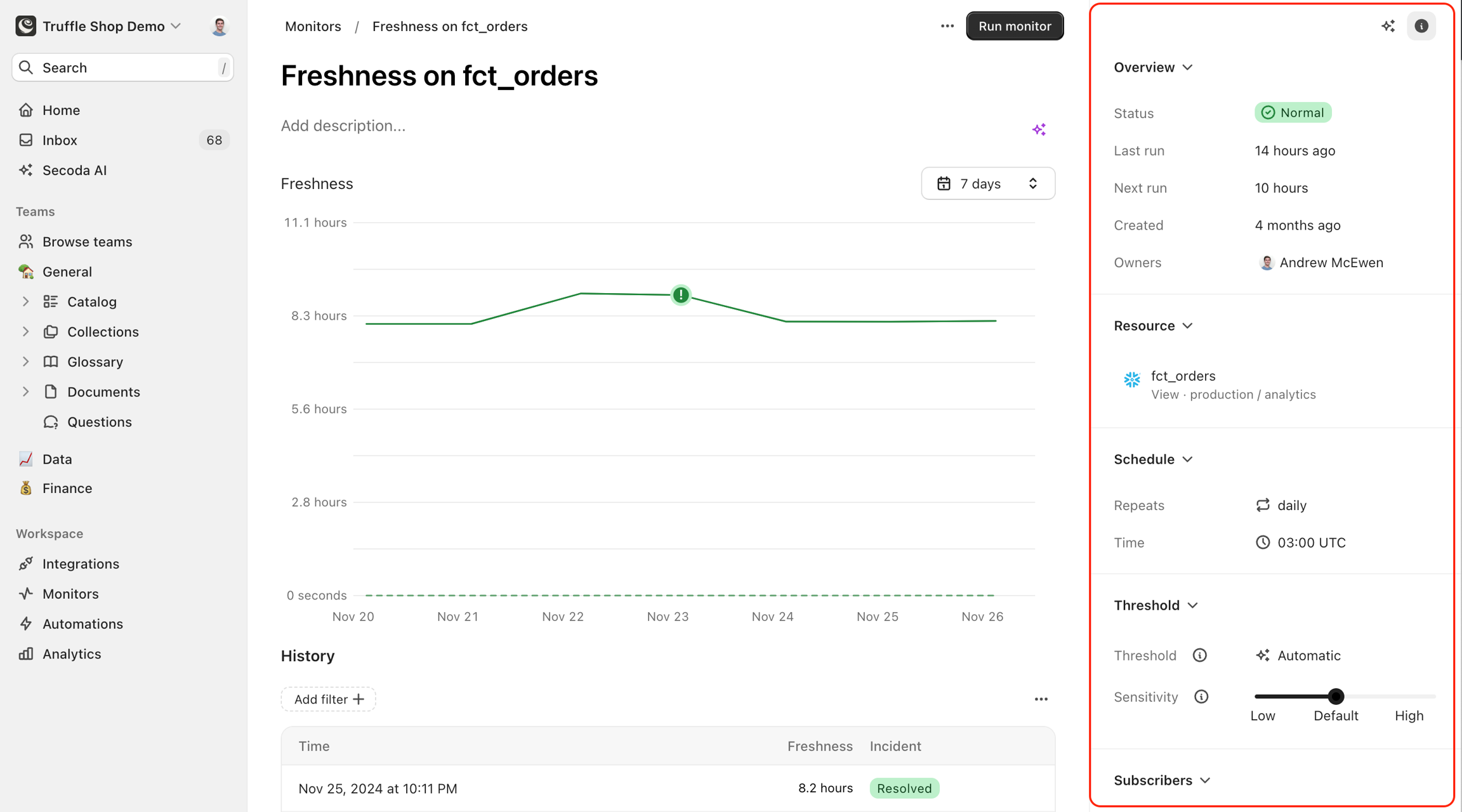
Task: Click the AI sparkle icon in side panel header
Action: [1388, 26]
